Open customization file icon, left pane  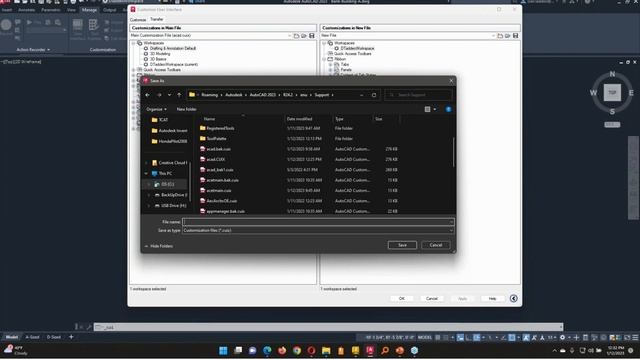pos(304,36)
